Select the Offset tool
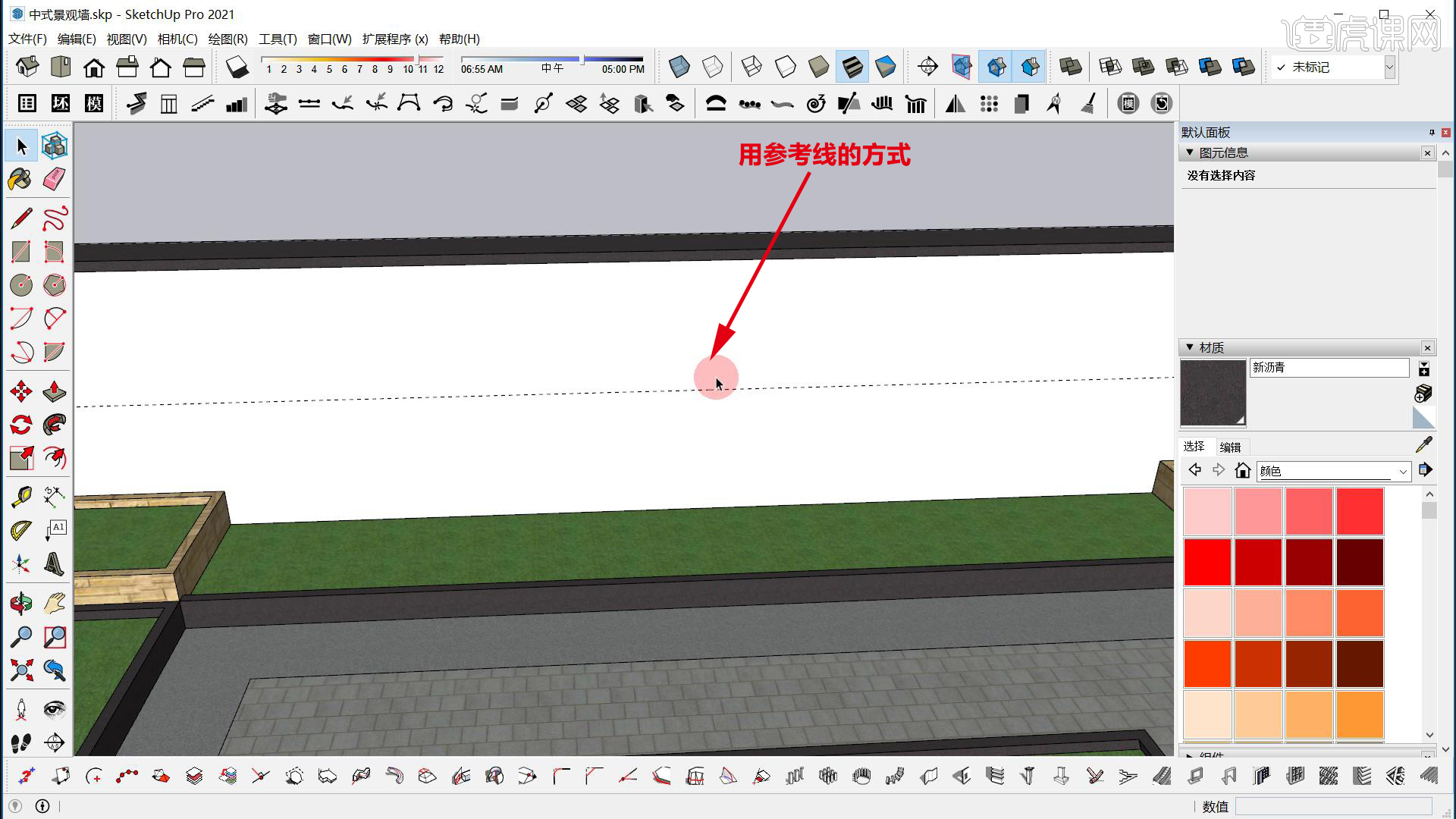 55,458
